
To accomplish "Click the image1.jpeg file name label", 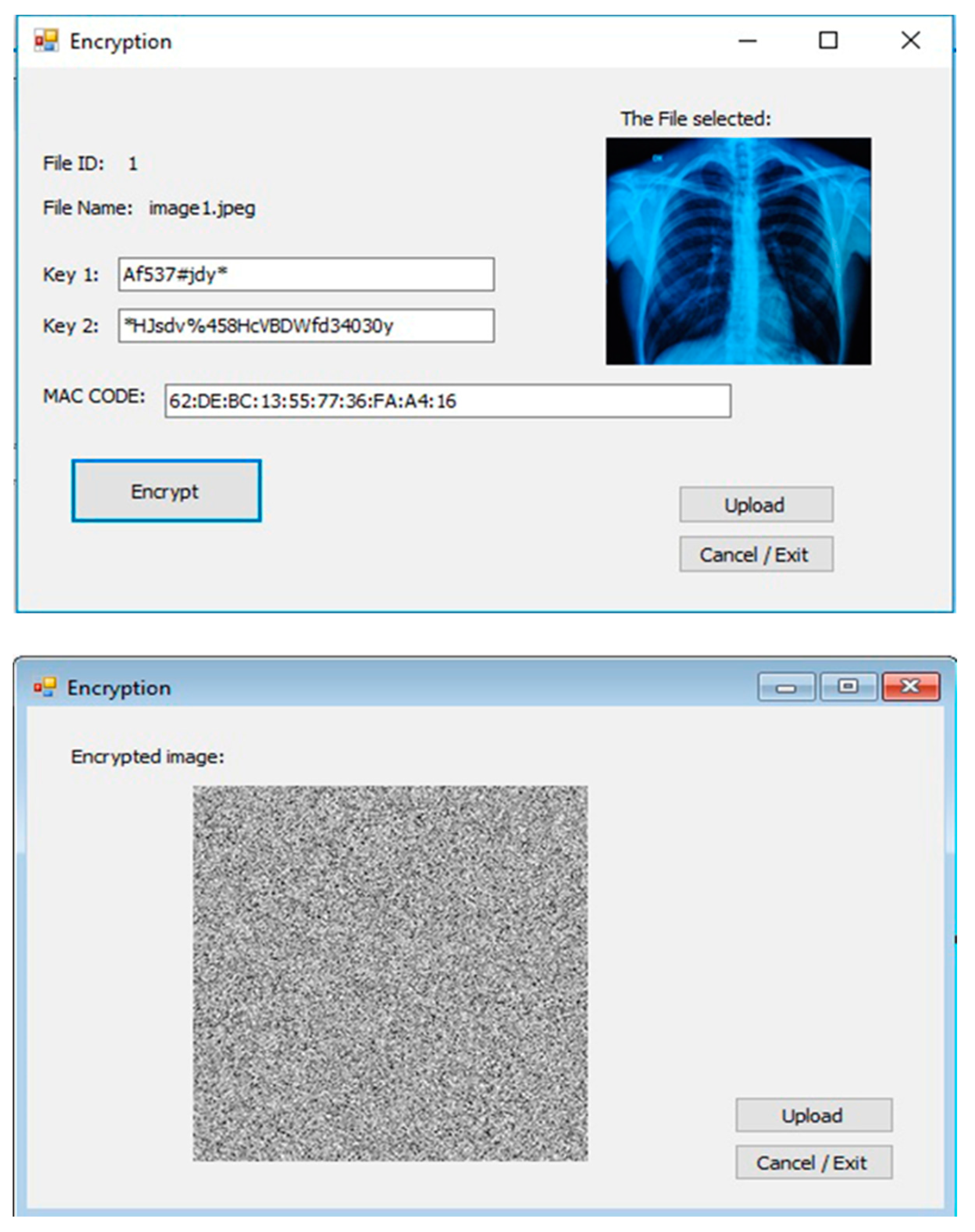I will (202, 208).
